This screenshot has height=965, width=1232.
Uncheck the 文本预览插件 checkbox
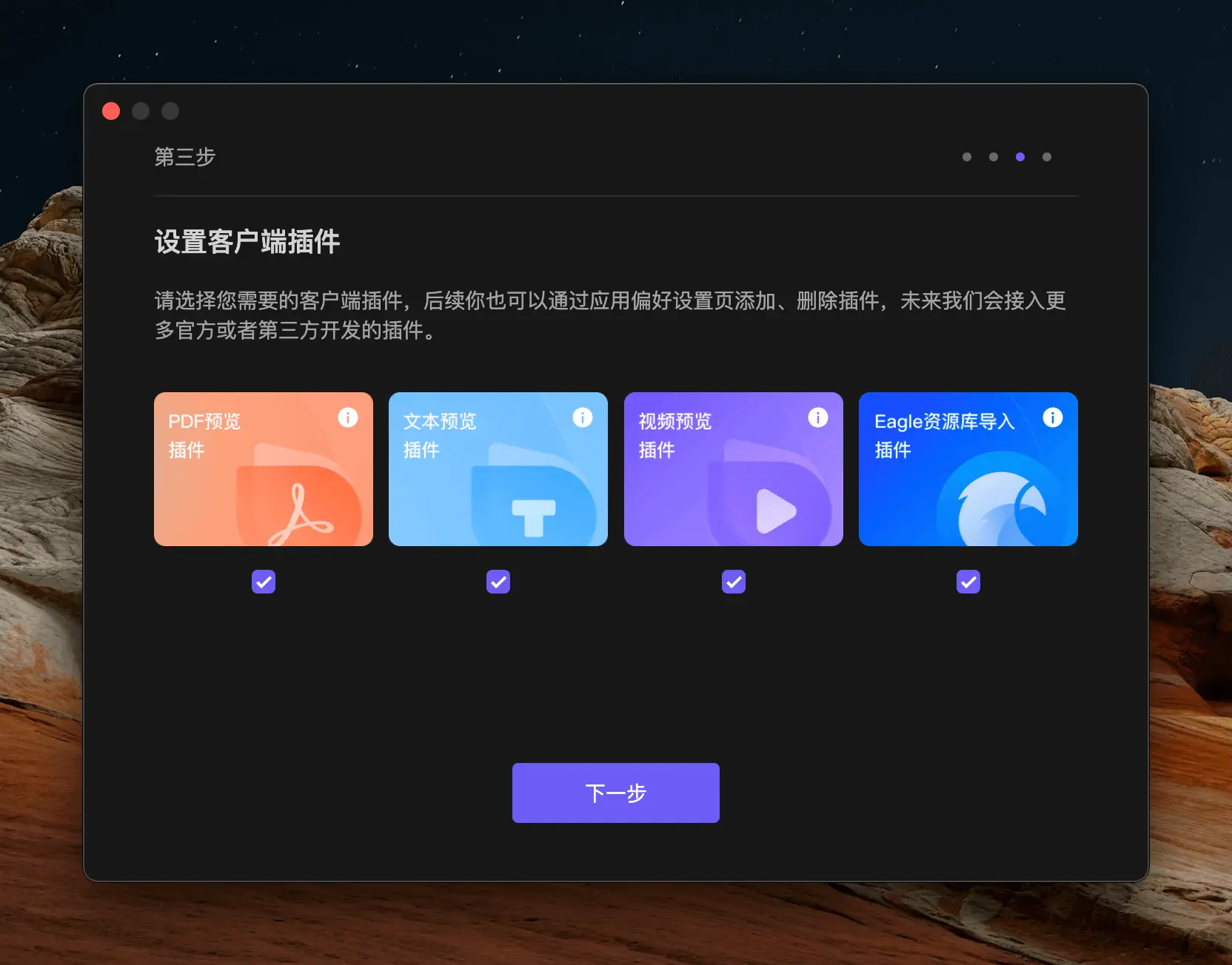pos(498,582)
